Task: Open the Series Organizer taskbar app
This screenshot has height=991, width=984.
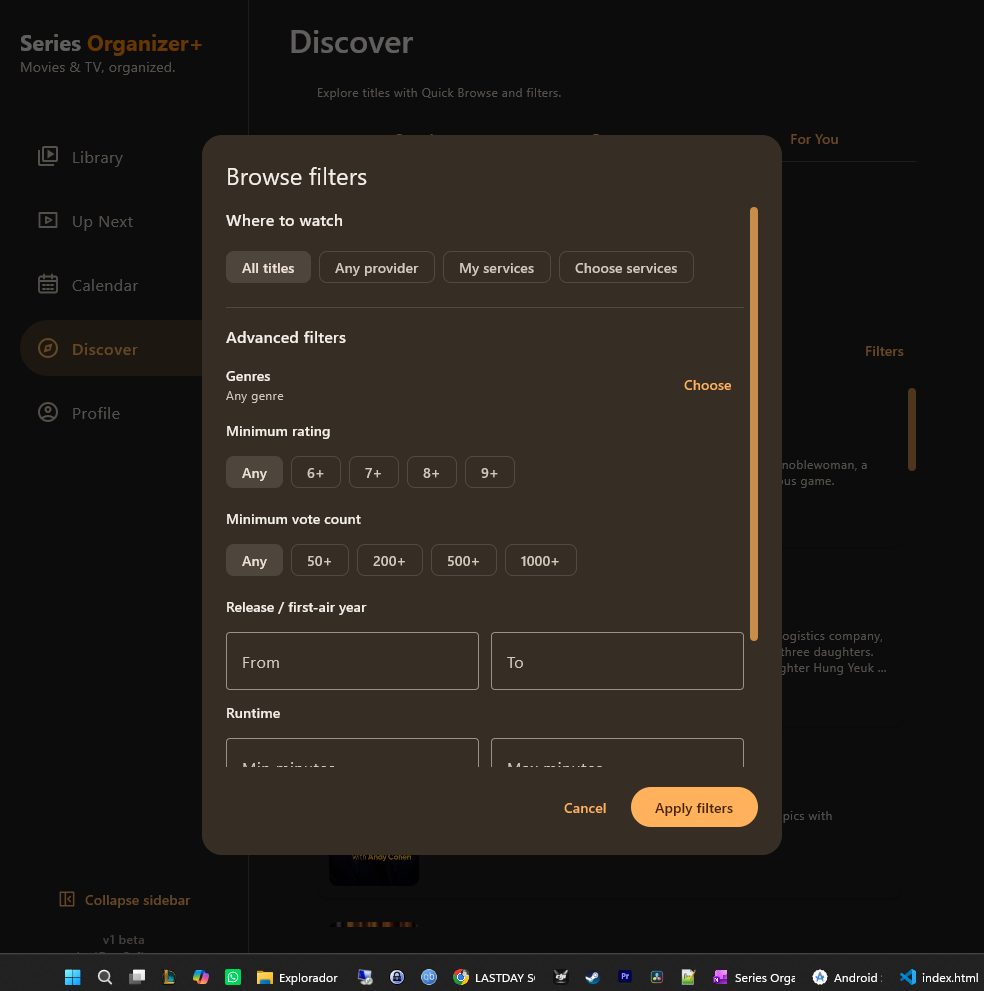Action: pyautogui.click(x=755, y=977)
